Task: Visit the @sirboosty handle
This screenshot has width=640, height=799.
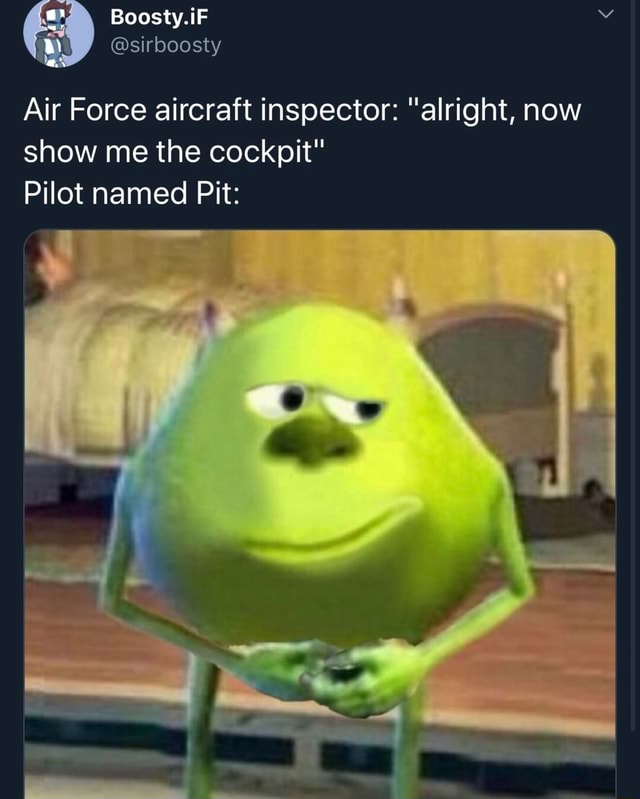Action: coord(166,45)
